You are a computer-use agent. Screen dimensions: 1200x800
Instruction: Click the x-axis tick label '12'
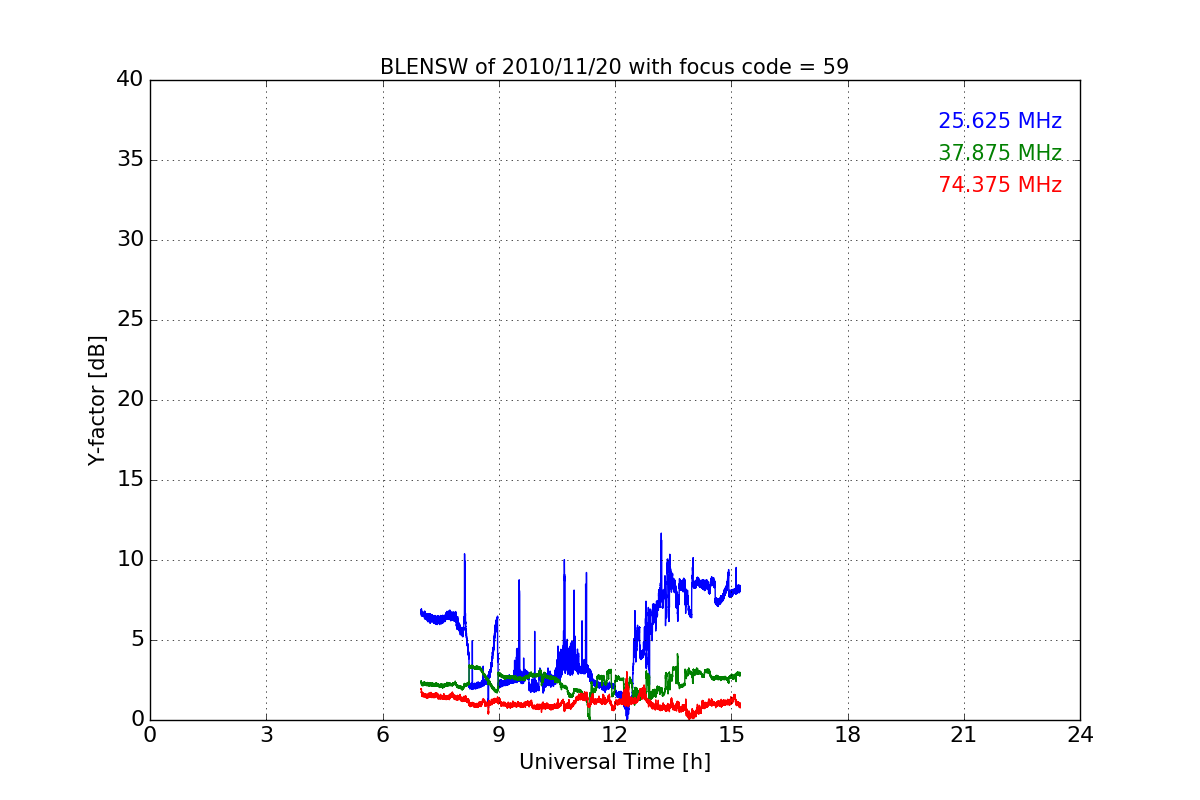point(615,735)
